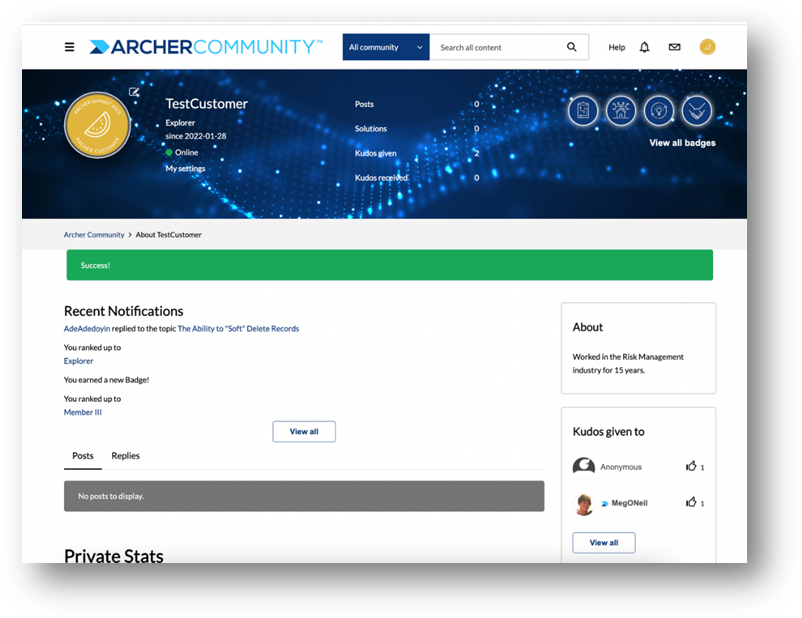Viewport: 802px width, 618px height.
Task: Click View all under Recent Notifications
Action: click(304, 432)
